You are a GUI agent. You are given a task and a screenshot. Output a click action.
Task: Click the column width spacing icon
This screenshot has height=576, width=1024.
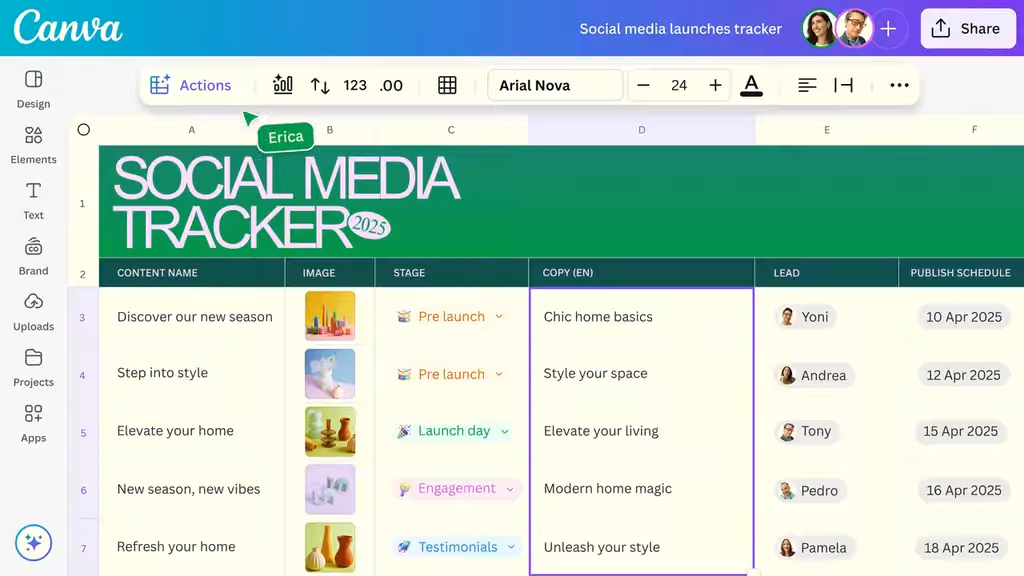coord(843,86)
